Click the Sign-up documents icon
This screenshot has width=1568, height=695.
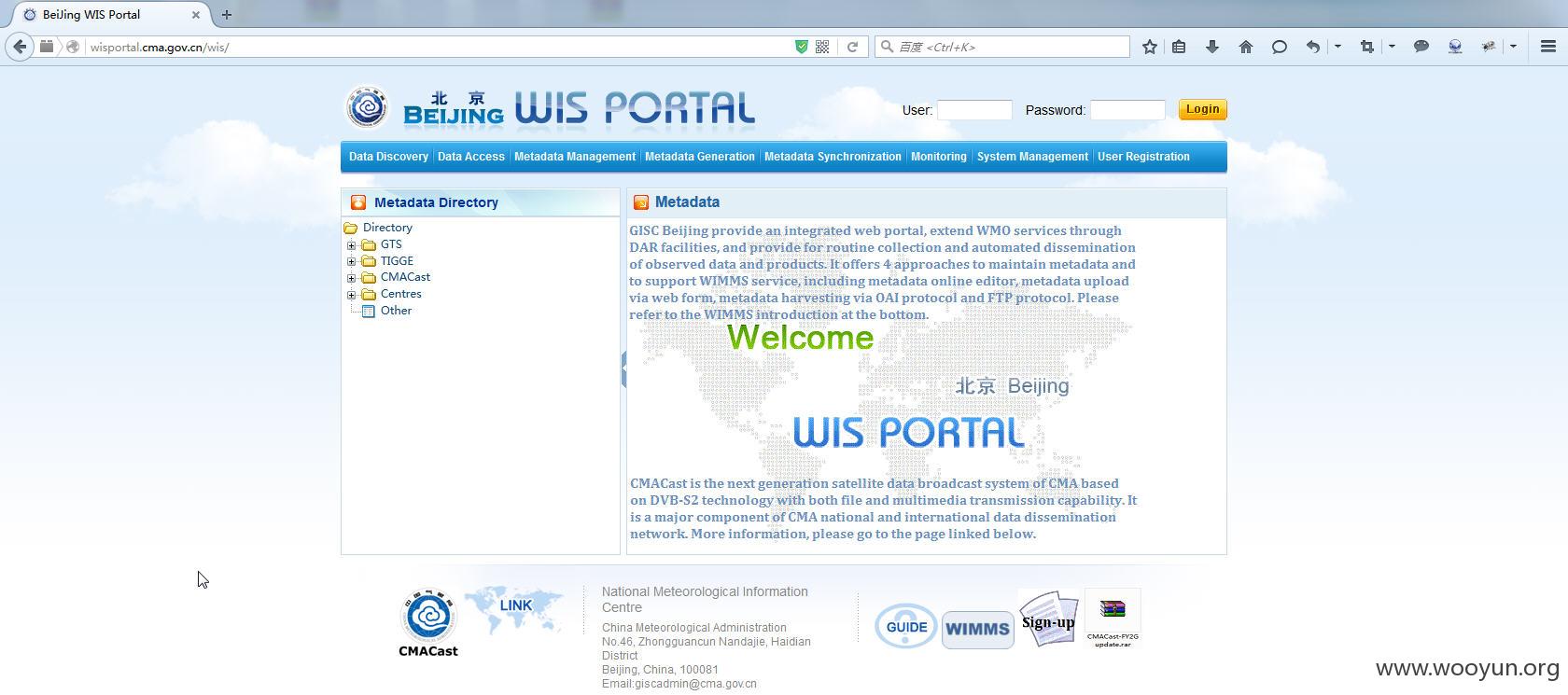pos(1048,620)
